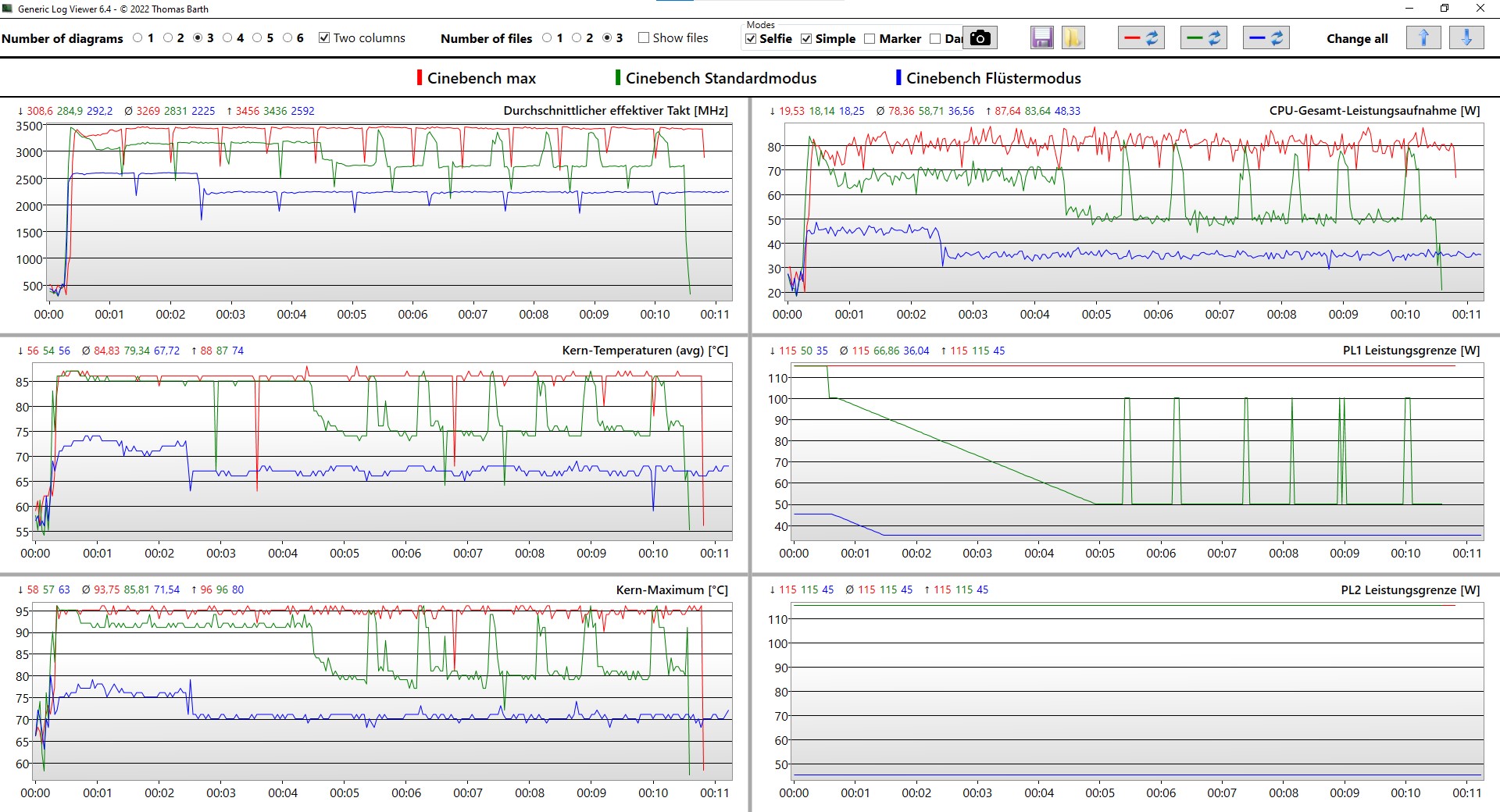Image resolution: width=1500 pixels, height=812 pixels.
Task: Toggle the Selfie mode checkbox
Action: [x=751, y=38]
